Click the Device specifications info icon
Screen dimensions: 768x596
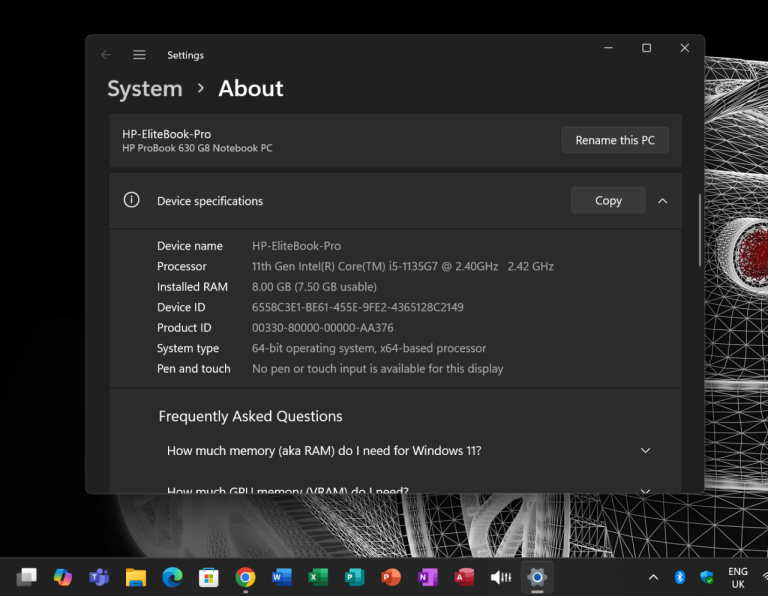(x=131, y=200)
